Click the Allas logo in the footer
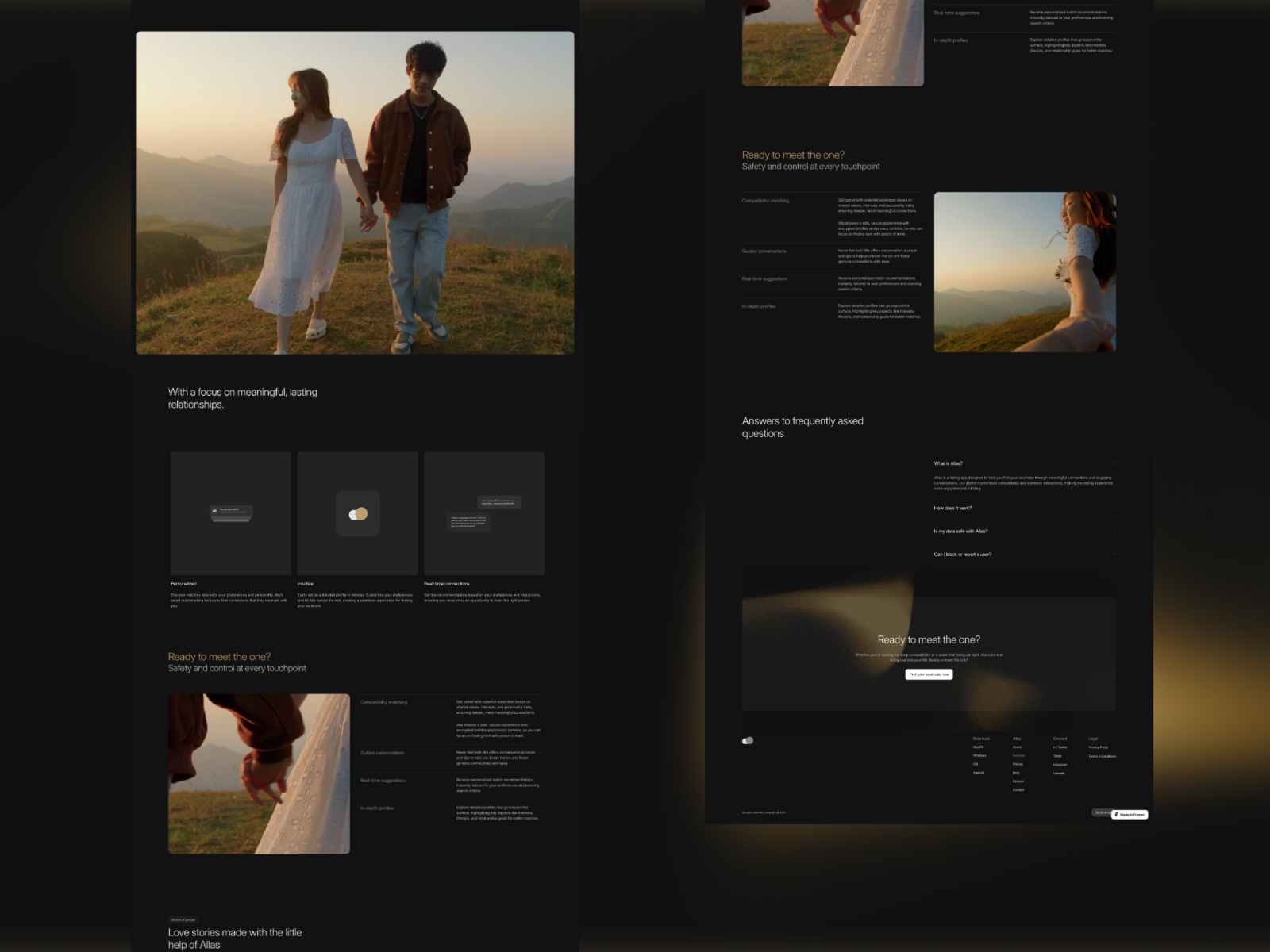This screenshot has width=1270, height=952. pyautogui.click(x=747, y=740)
